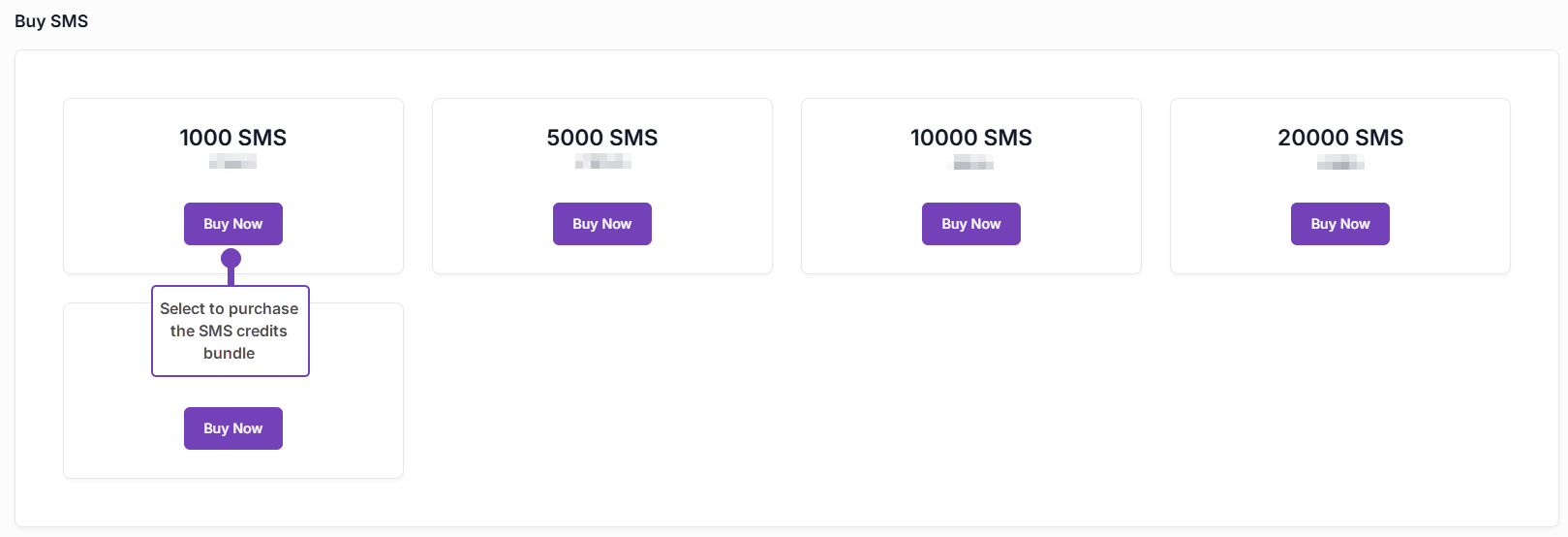The width and height of the screenshot is (1568, 537).
Task: Click the blurred price under 1000 SMS
Action: (x=232, y=163)
